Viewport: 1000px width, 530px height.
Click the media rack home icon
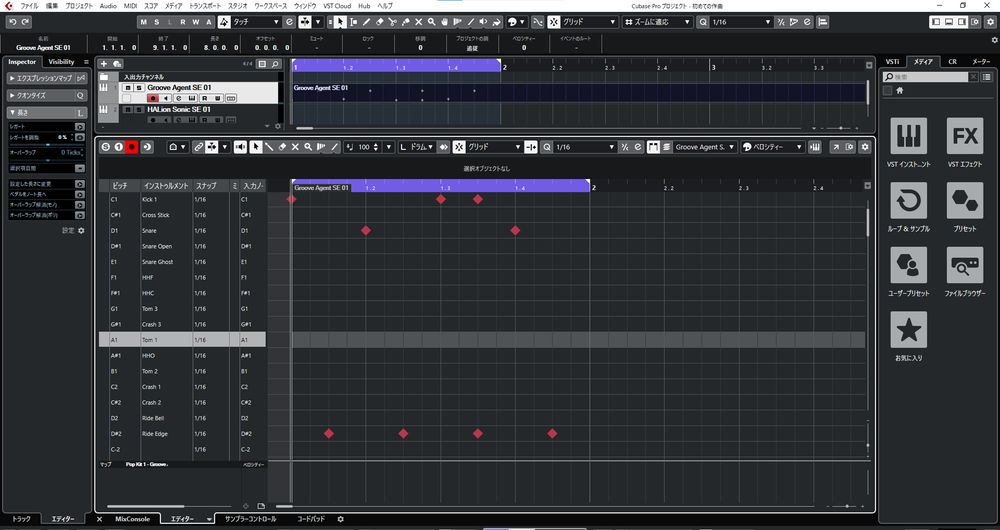coord(900,91)
